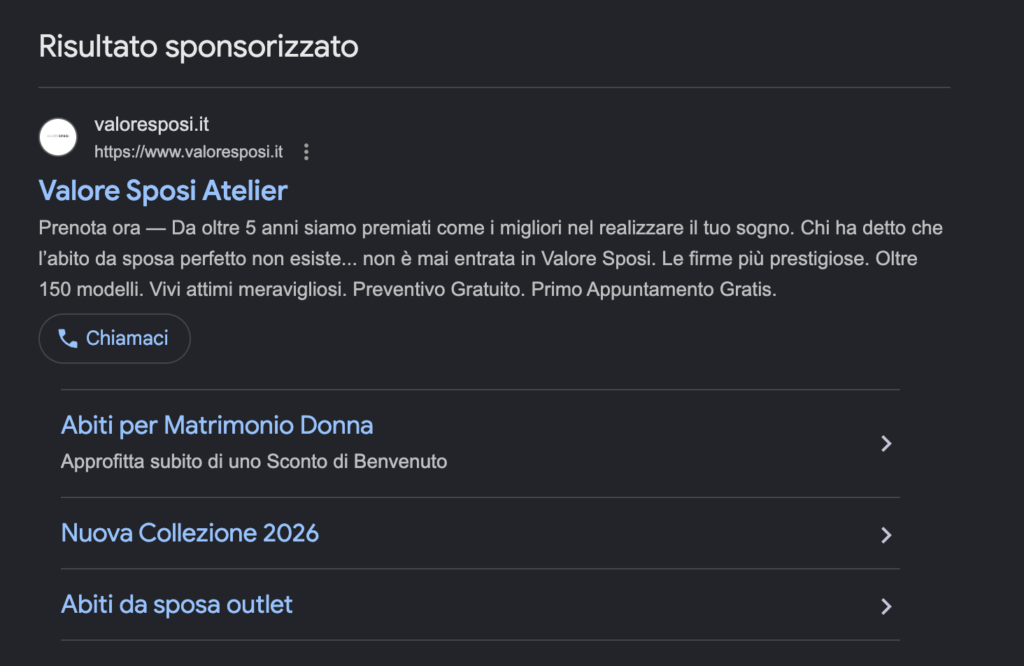Open the three-dot ad options menu
The height and width of the screenshot is (666, 1024).
tap(306, 152)
